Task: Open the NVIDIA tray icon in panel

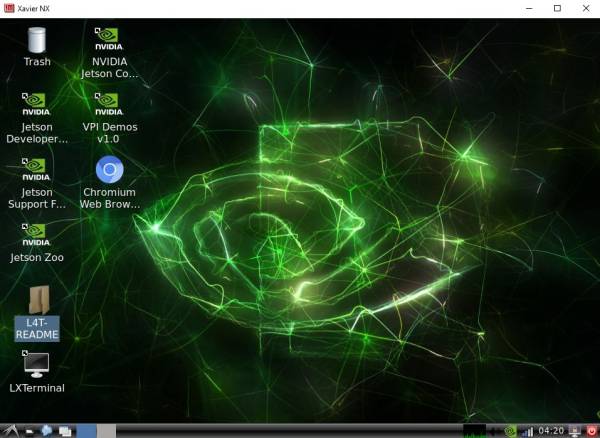Action: coord(510,431)
